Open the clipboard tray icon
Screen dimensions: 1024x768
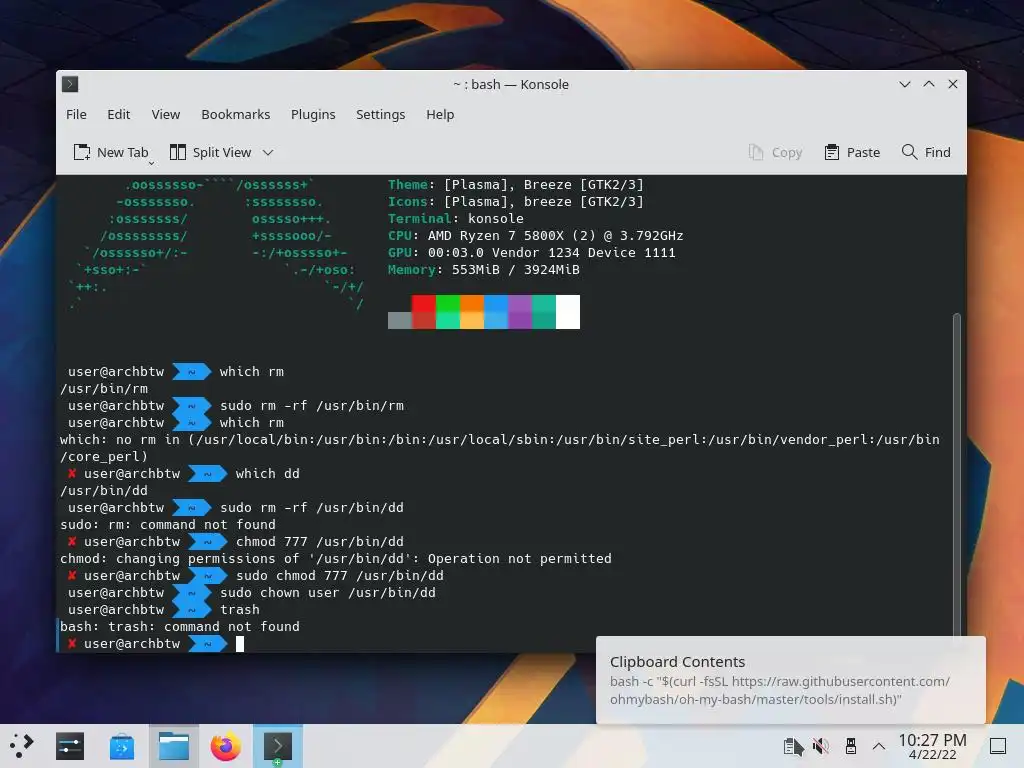pos(793,746)
